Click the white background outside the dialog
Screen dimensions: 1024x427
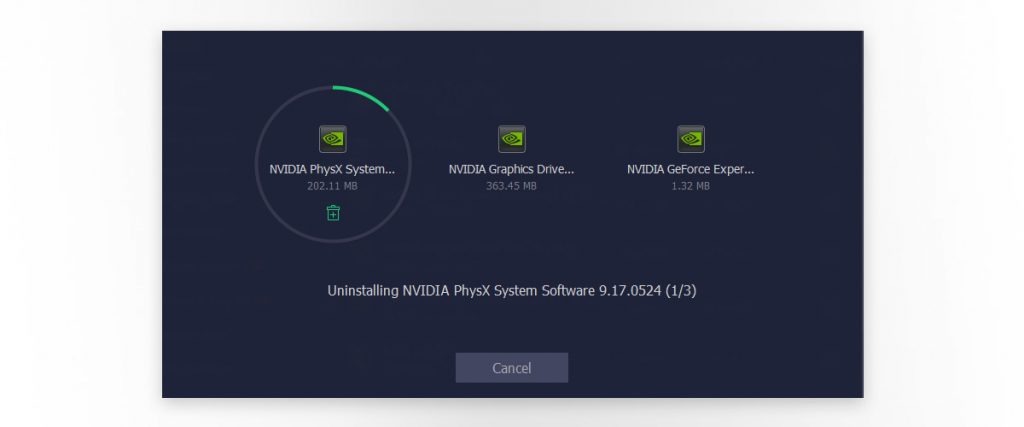click(78, 215)
